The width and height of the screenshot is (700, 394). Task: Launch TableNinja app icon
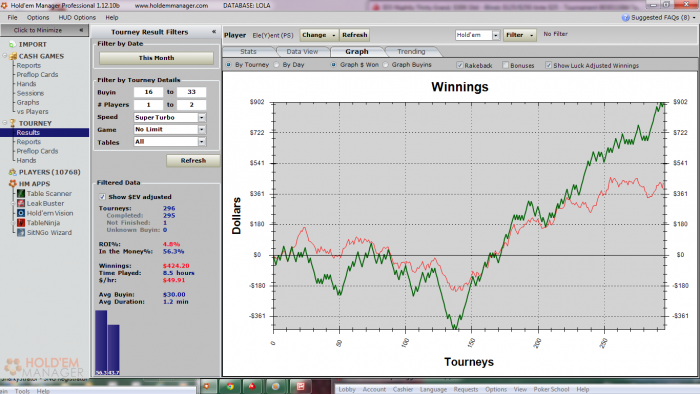coord(21,223)
